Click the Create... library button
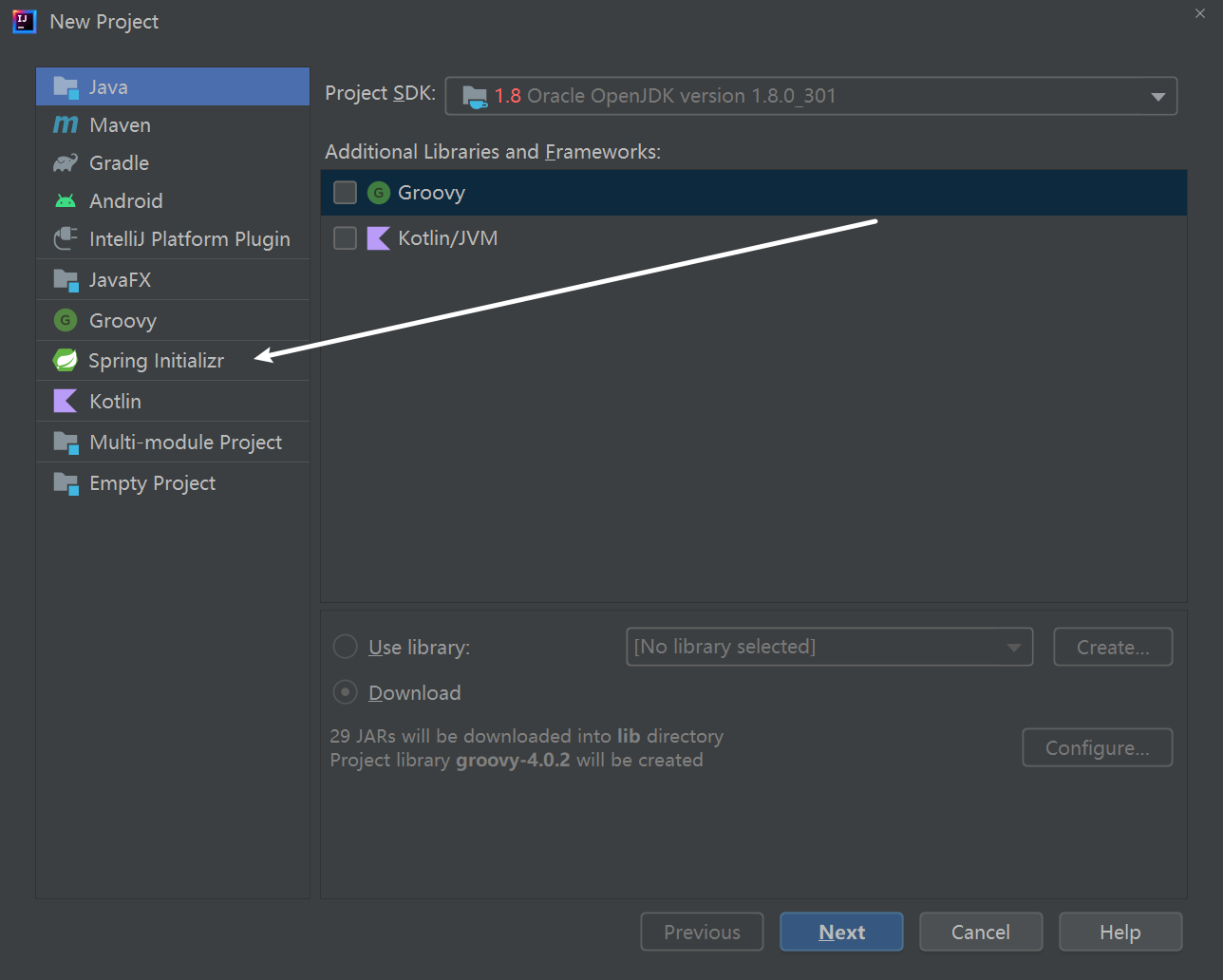This screenshot has height=980, width=1223. [x=1113, y=647]
